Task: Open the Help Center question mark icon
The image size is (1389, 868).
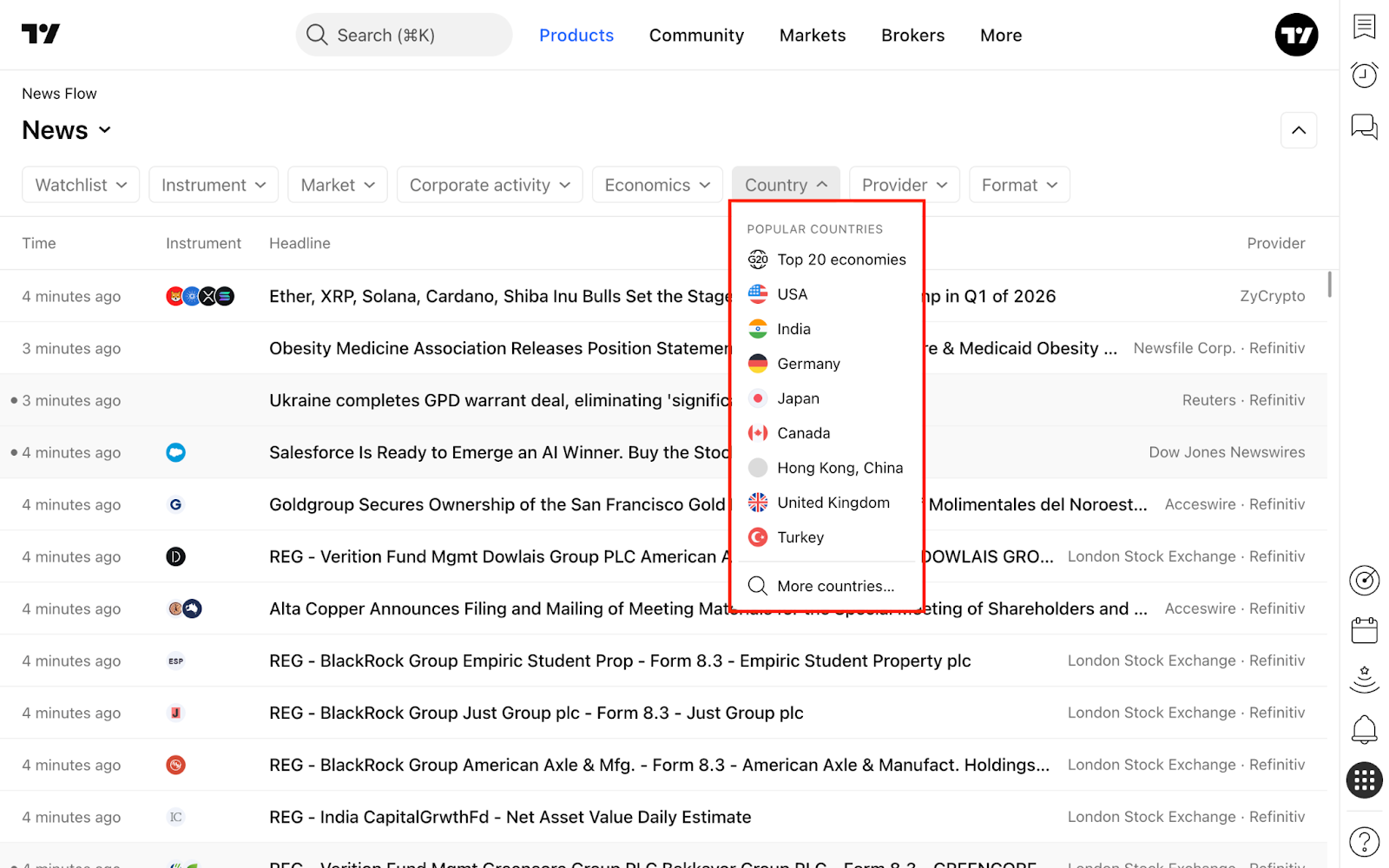Action: 1365,841
